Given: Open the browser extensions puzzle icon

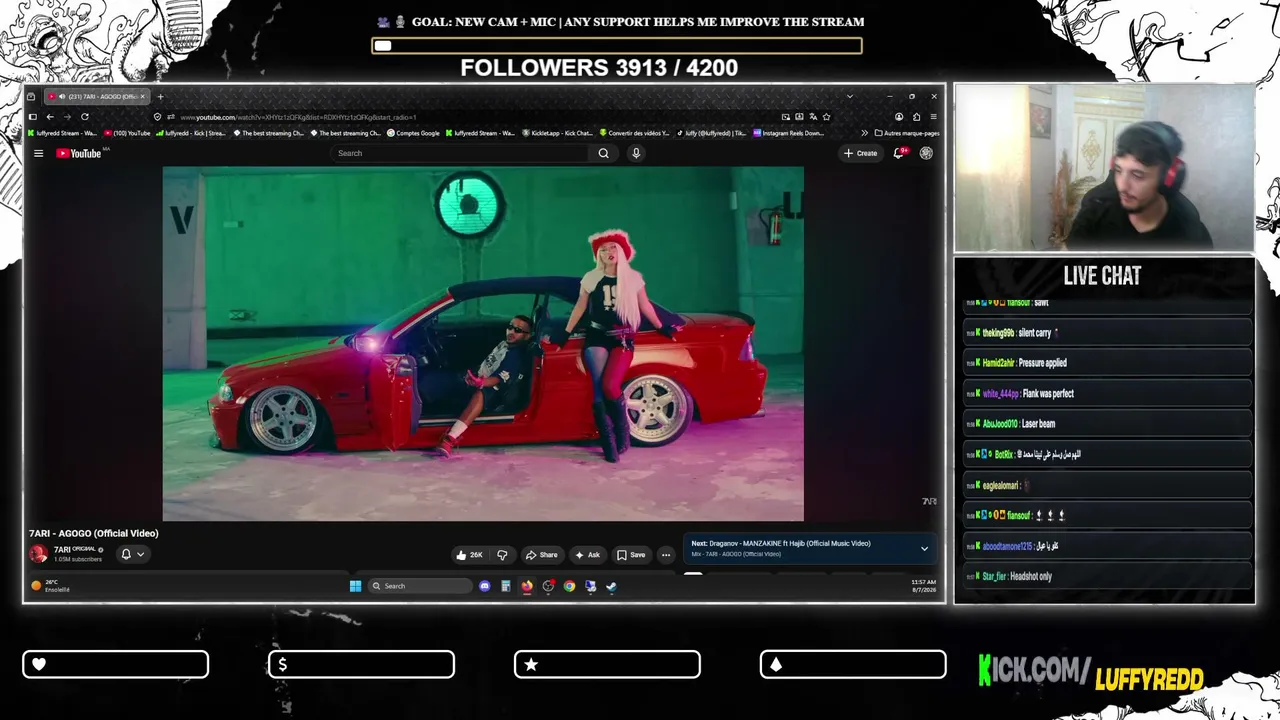Looking at the screenshot, I should [916, 117].
